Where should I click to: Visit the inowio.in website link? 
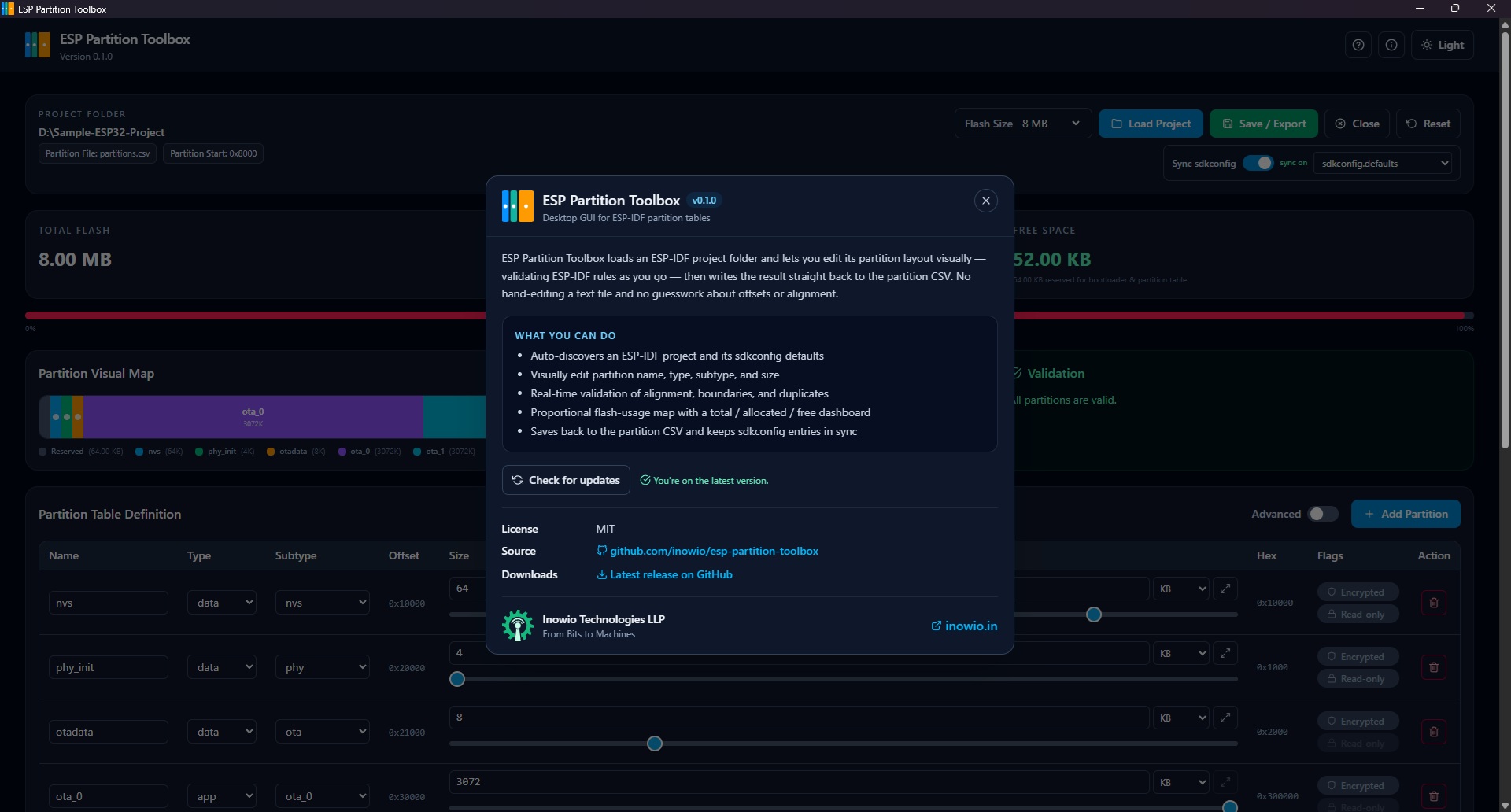(x=964, y=626)
